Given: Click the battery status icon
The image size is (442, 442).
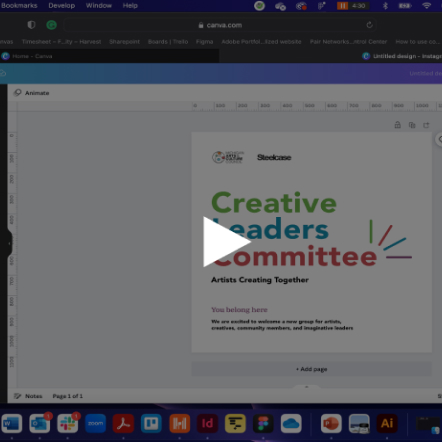Looking at the screenshot, I should 405,6.
